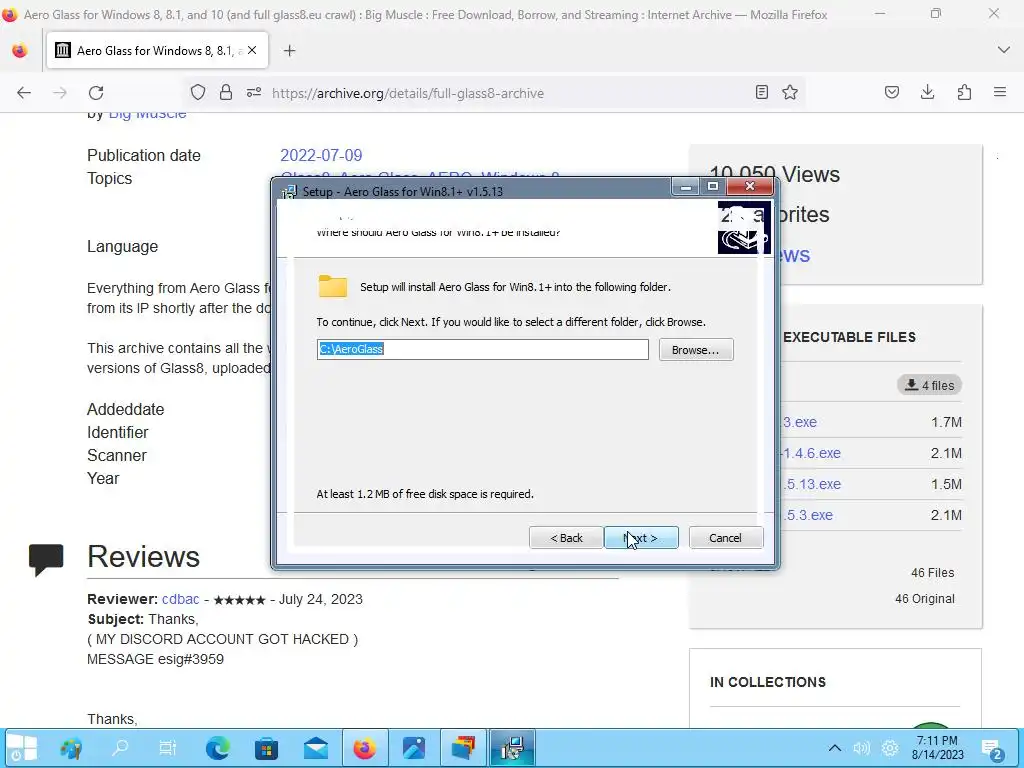Open the .5.3.exe file link
The height and width of the screenshot is (768, 1024).
click(807, 515)
